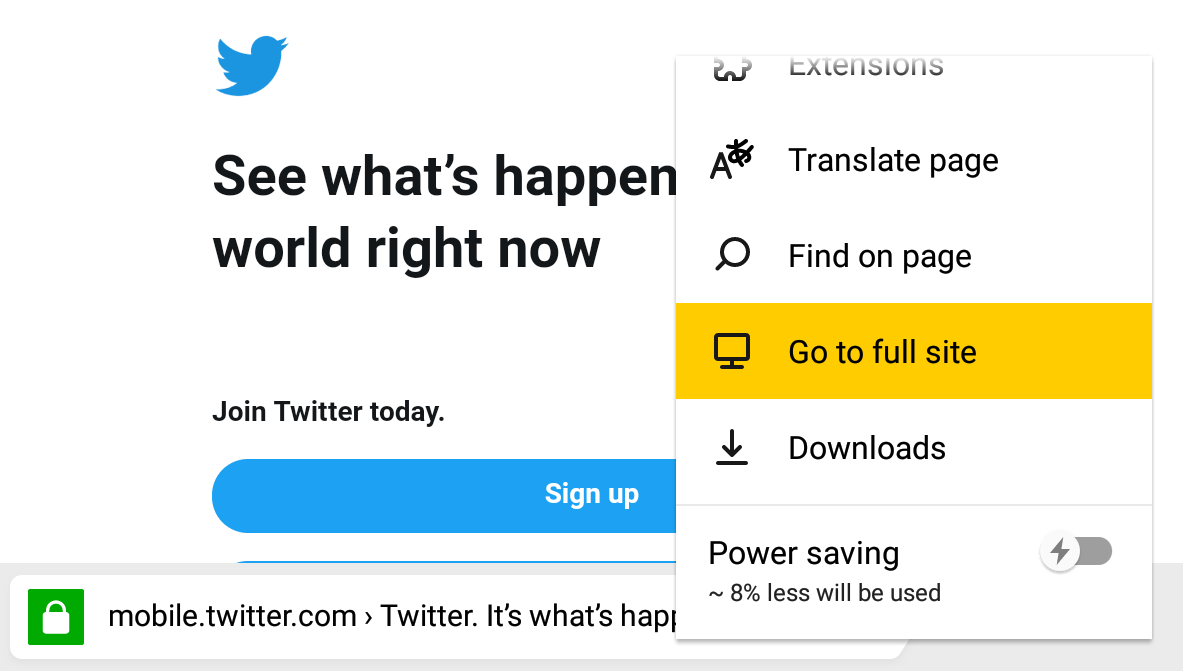Click the Downloads arrow icon
1183x671 pixels.
[x=731, y=448]
